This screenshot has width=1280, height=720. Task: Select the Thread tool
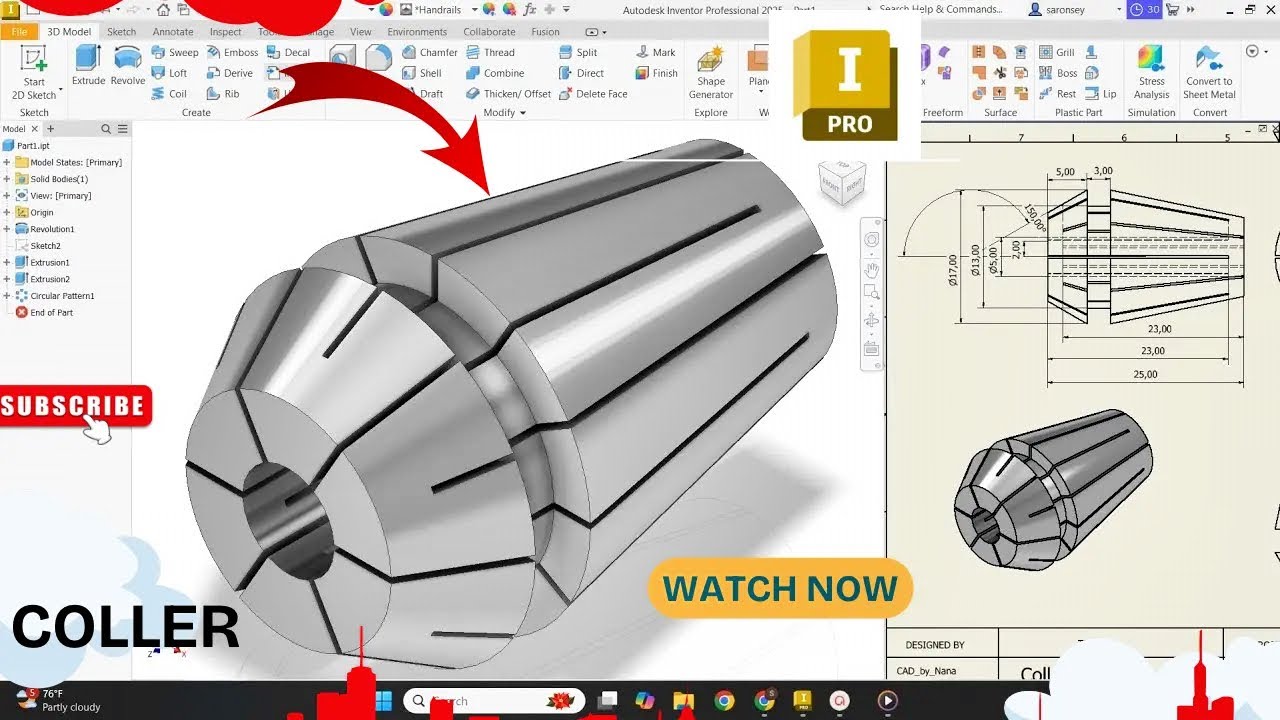pos(490,52)
